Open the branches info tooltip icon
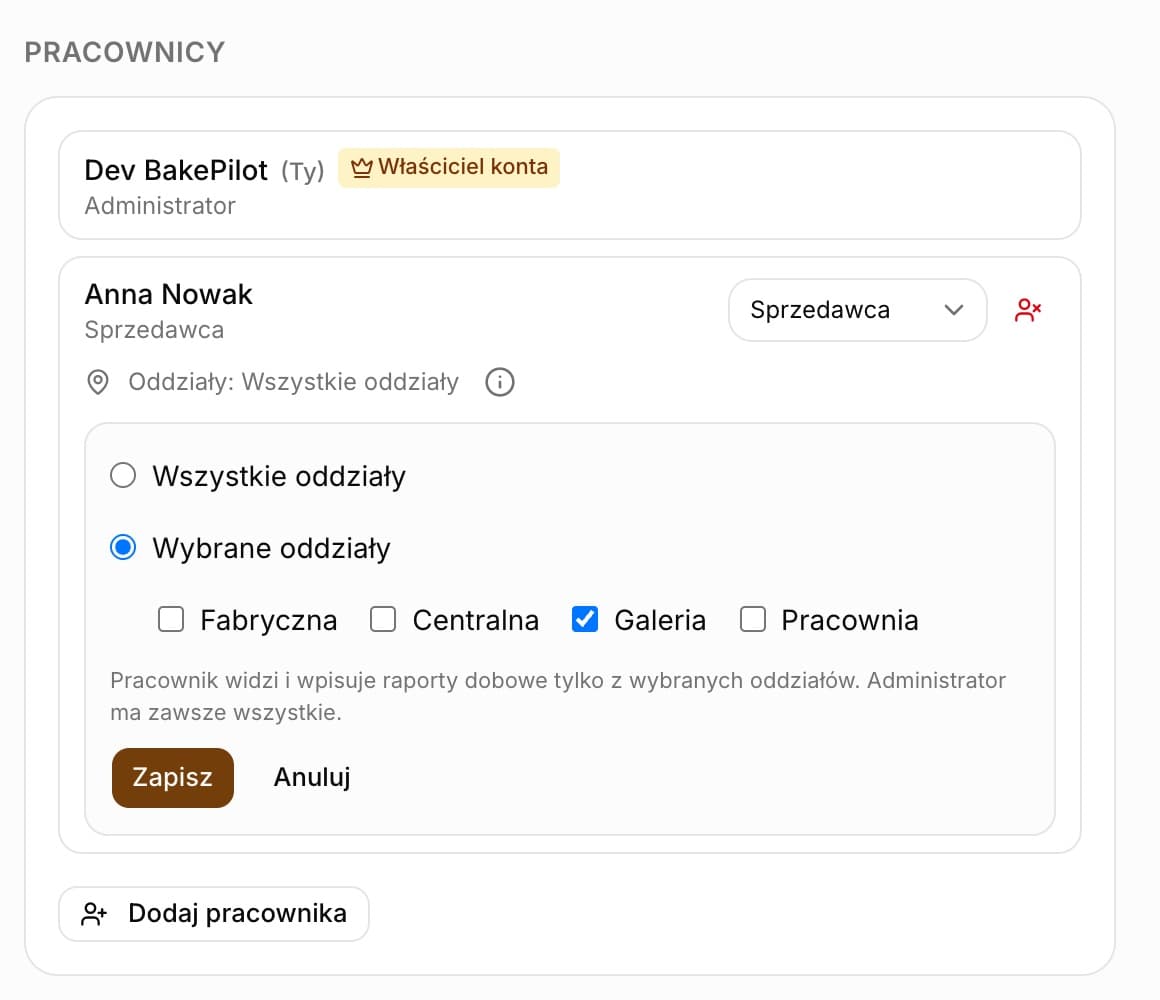Viewport: 1160px width, 1000px height. point(499,382)
